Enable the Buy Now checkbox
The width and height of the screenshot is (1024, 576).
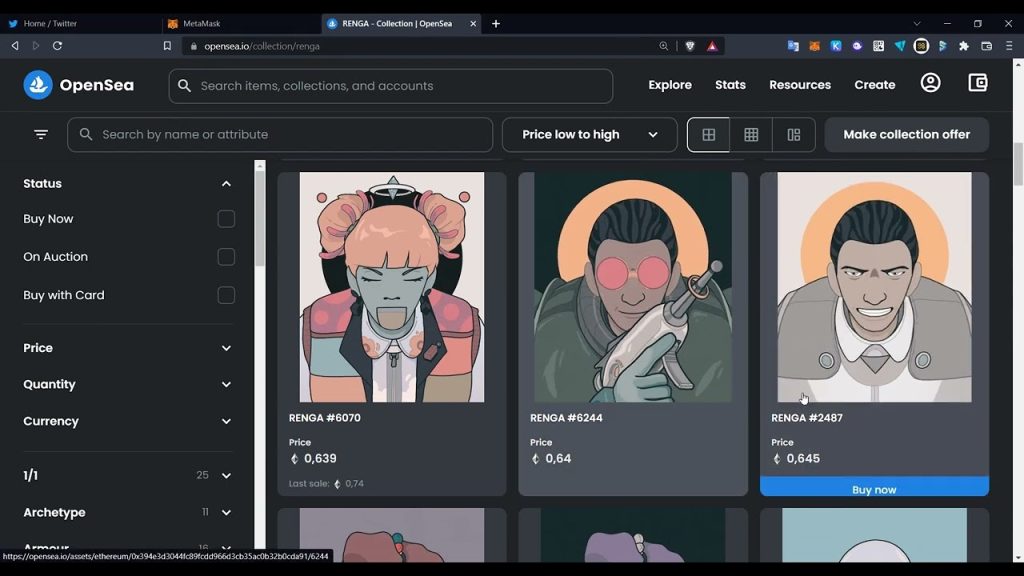point(226,219)
